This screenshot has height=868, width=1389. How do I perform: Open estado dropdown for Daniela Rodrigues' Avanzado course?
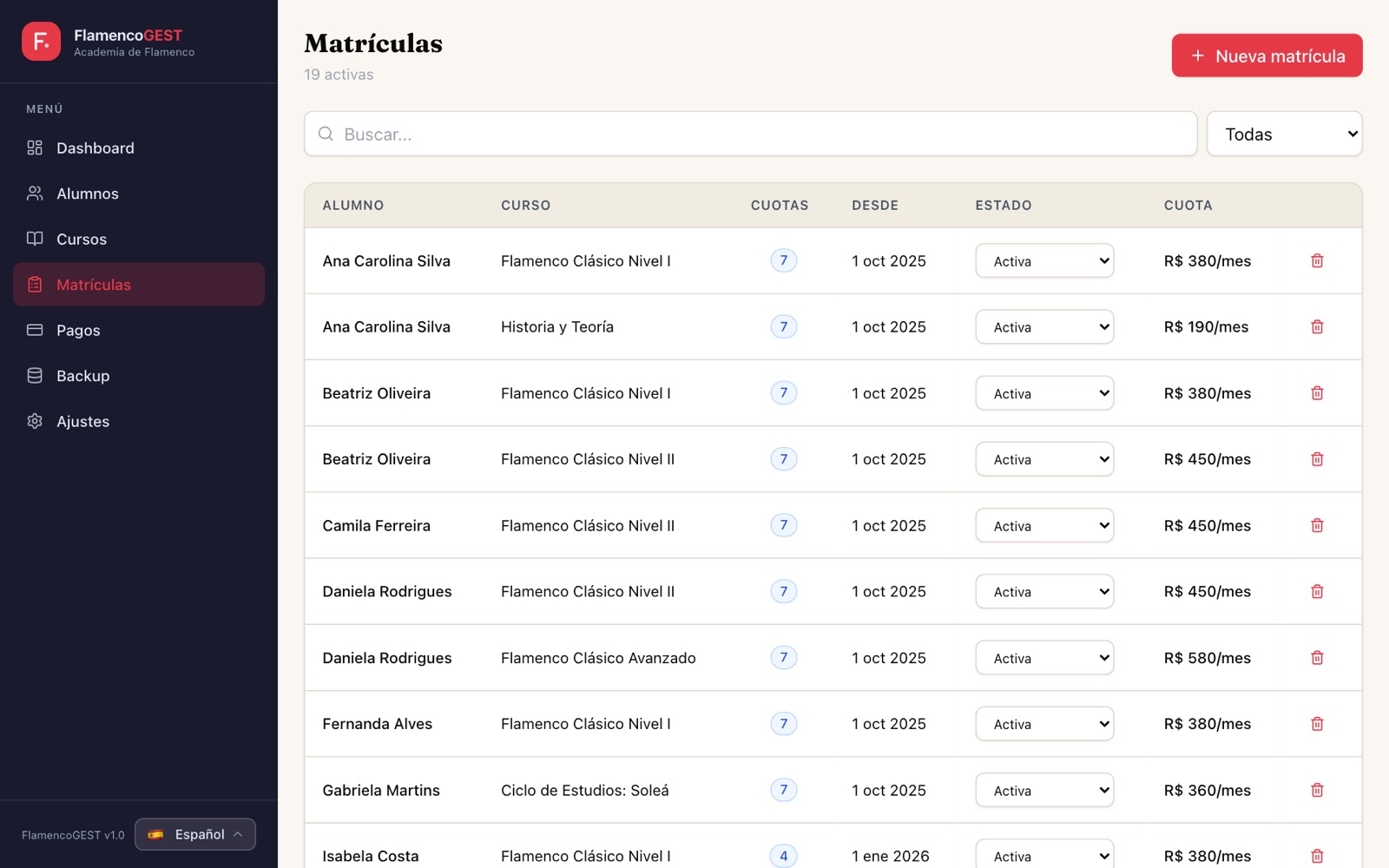[1044, 658]
